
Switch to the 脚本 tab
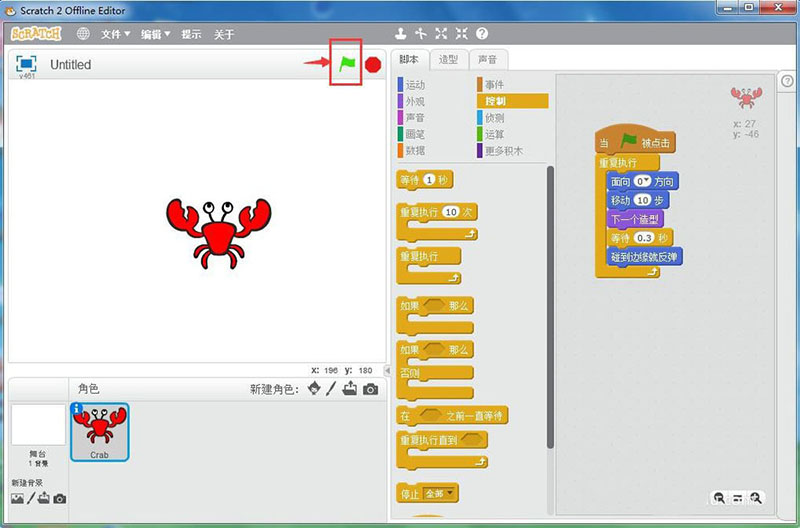(409, 60)
